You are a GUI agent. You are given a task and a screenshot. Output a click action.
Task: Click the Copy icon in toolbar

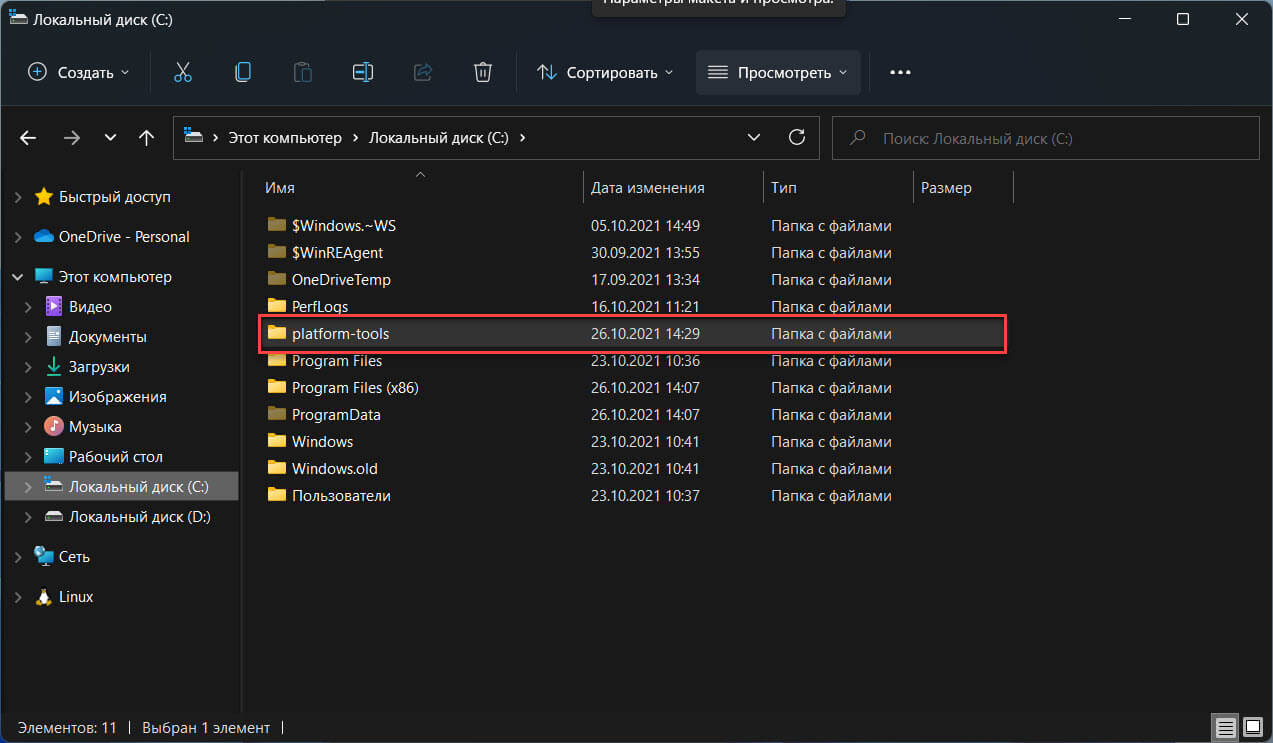tap(242, 72)
